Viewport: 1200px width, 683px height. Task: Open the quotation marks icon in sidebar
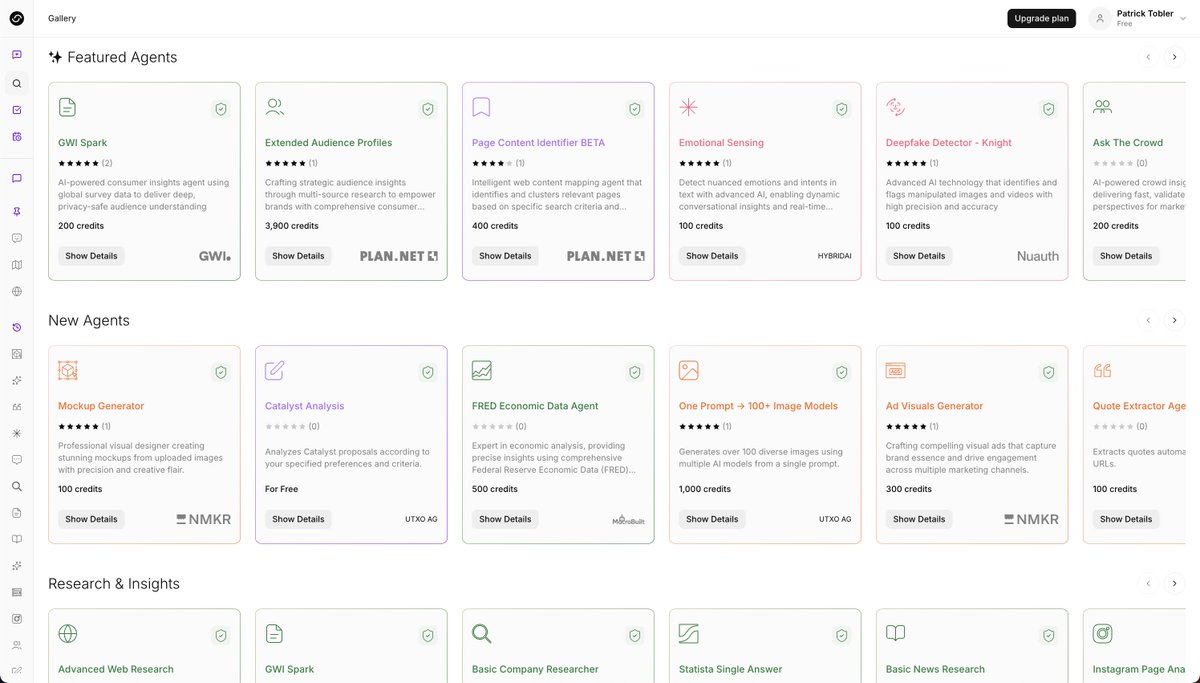(x=16, y=407)
